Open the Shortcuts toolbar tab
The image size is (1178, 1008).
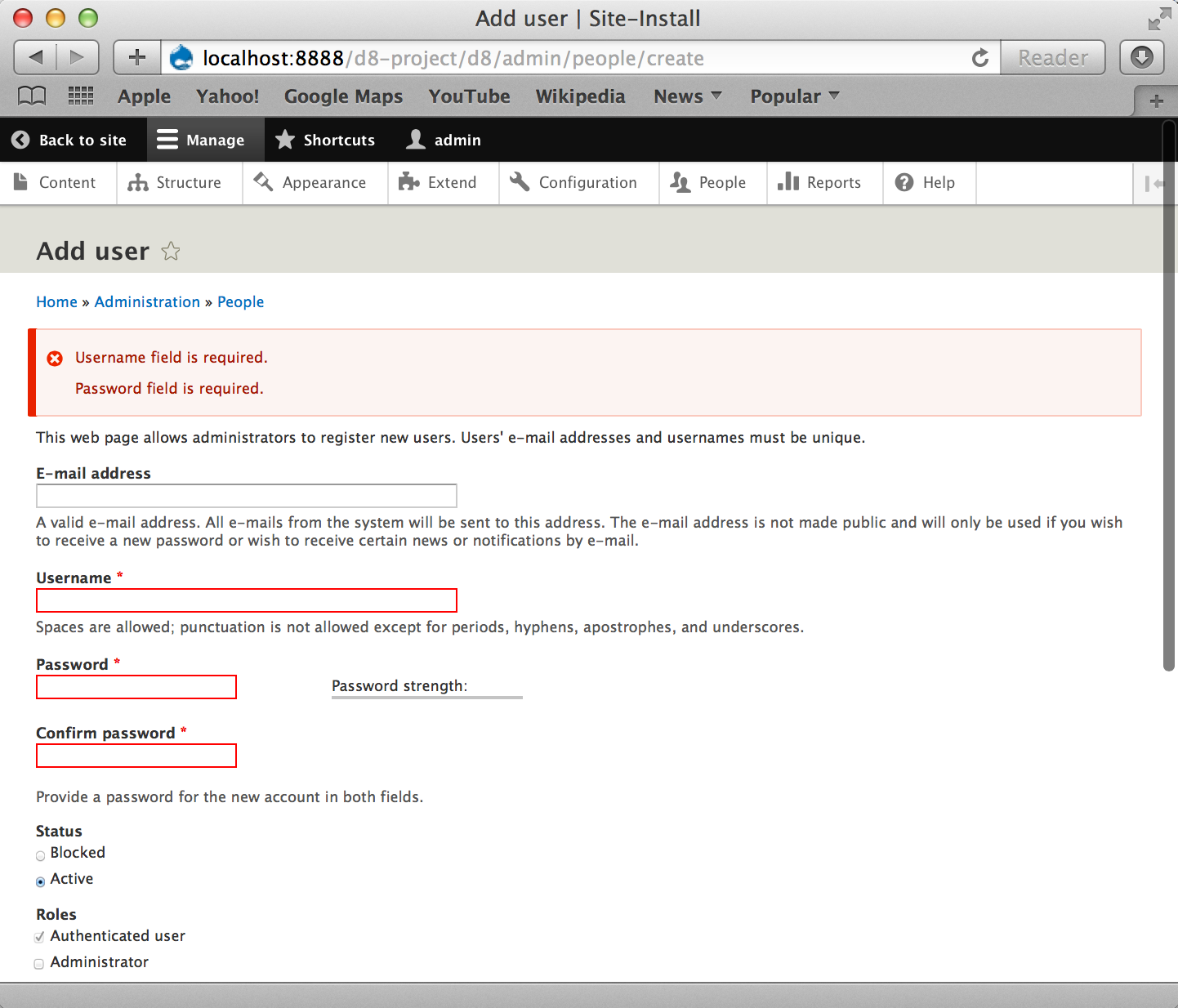click(324, 140)
